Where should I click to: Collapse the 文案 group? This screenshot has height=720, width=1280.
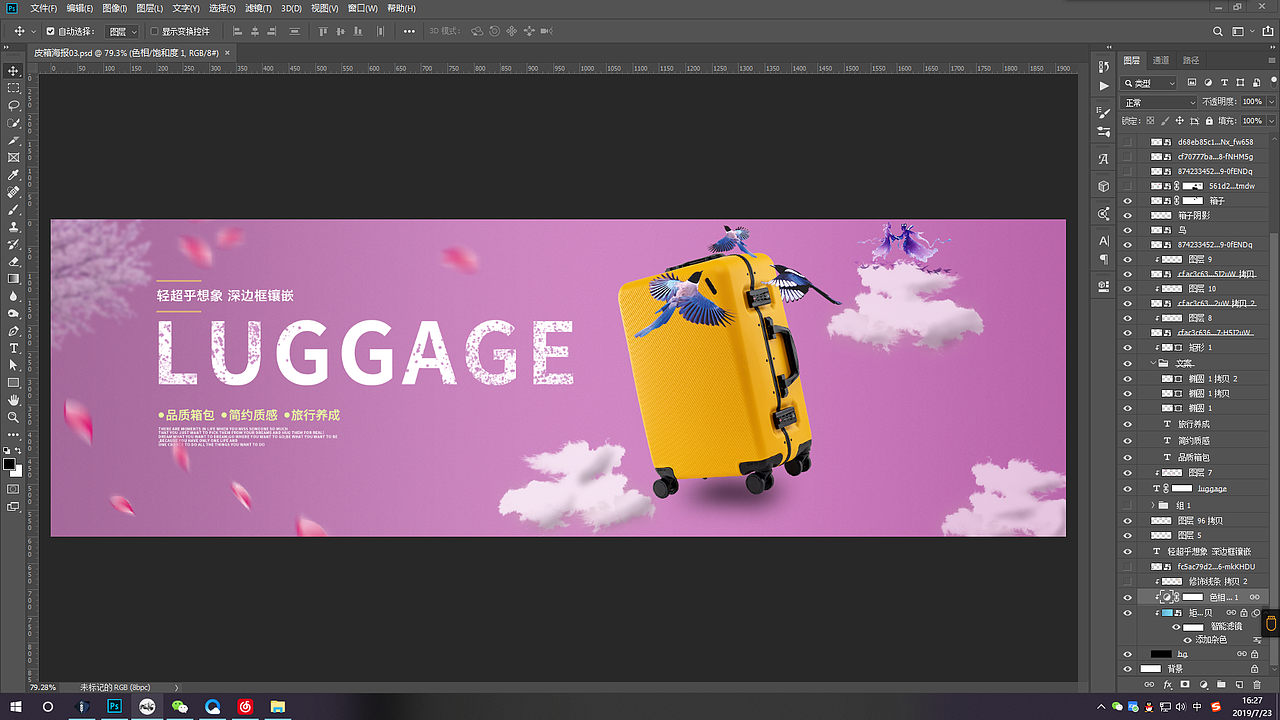click(1153, 363)
